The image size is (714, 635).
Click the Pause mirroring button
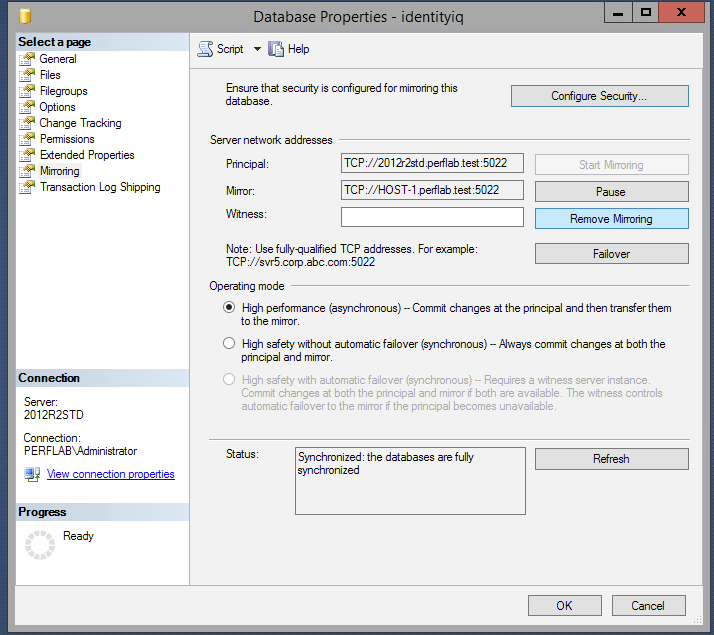pyautogui.click(x=611, y=192)
